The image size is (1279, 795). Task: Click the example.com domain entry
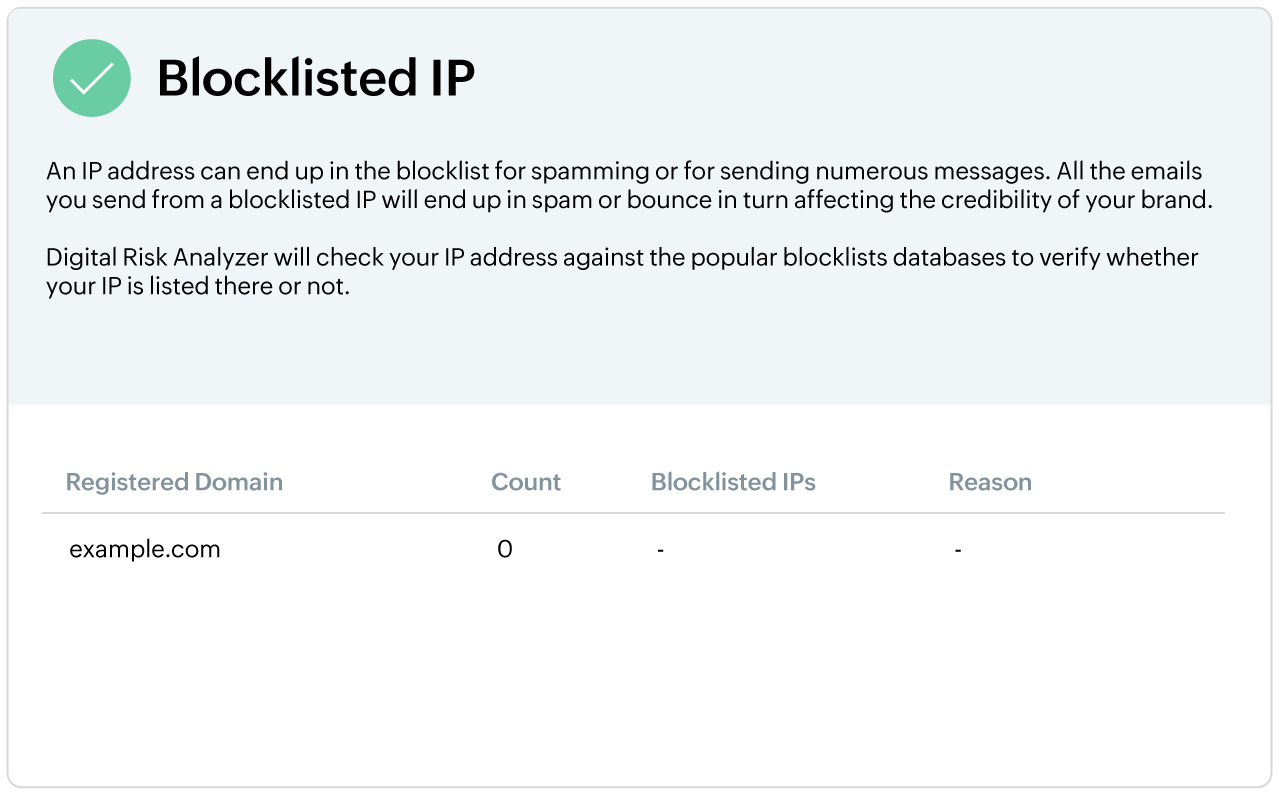pos(145,549)
